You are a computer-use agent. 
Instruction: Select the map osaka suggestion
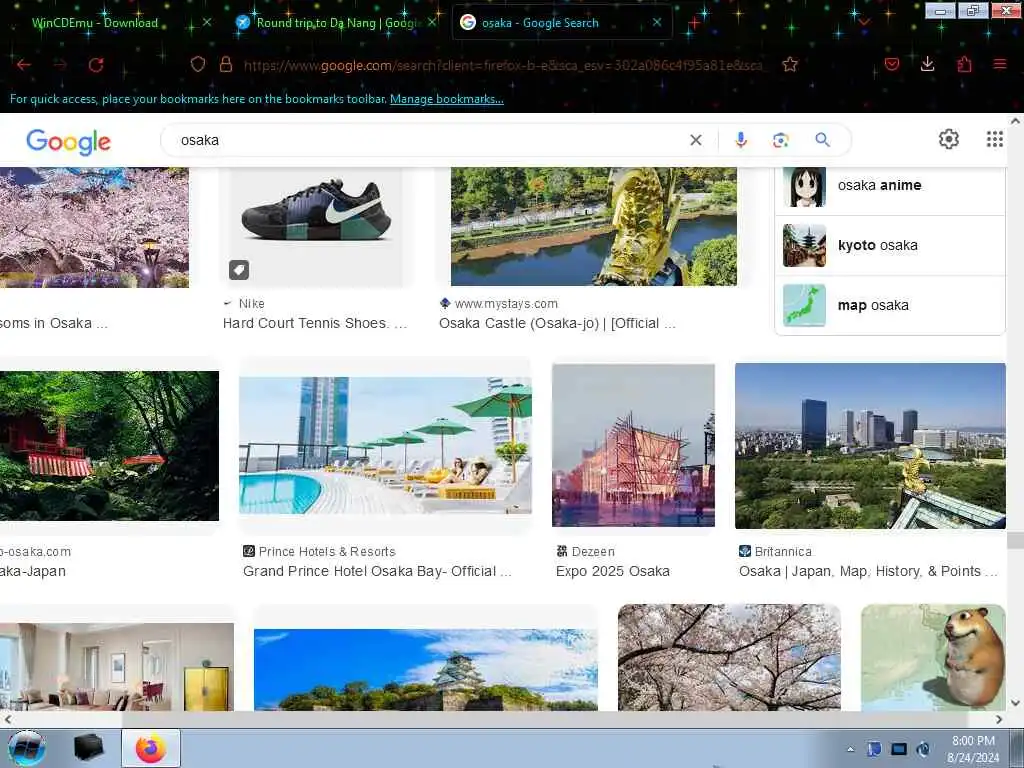pyautogui.click(x=889, y=305)
